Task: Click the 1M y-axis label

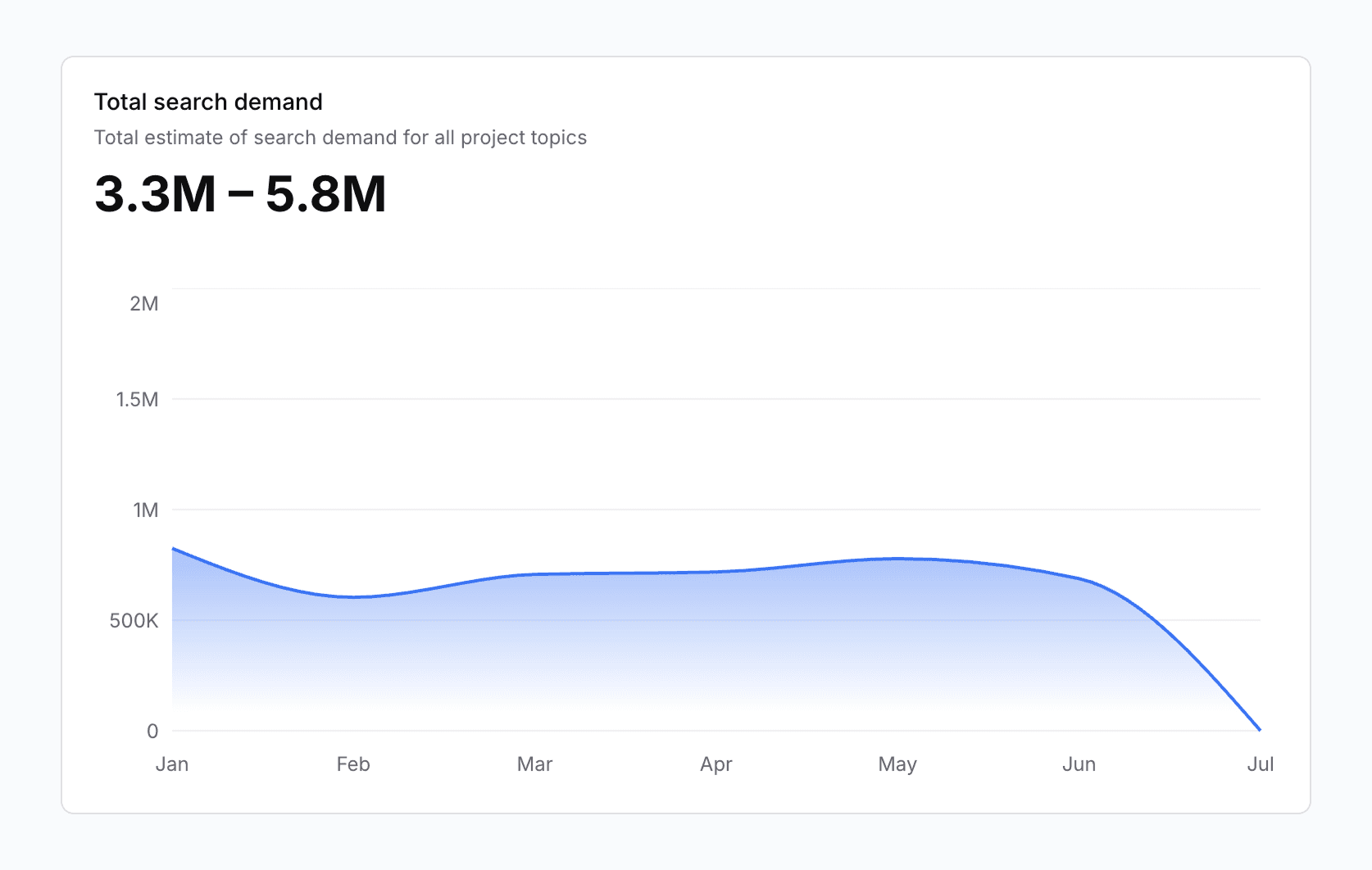Action: (146, 510)
